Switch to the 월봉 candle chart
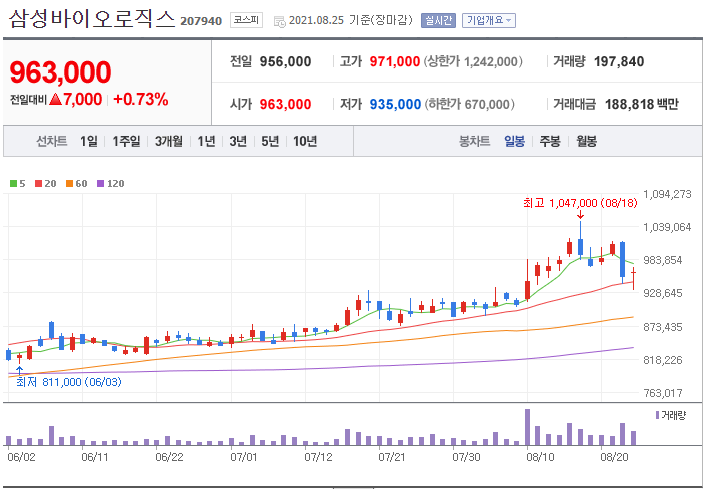This screenshot has height=489, width=703. 586,142
